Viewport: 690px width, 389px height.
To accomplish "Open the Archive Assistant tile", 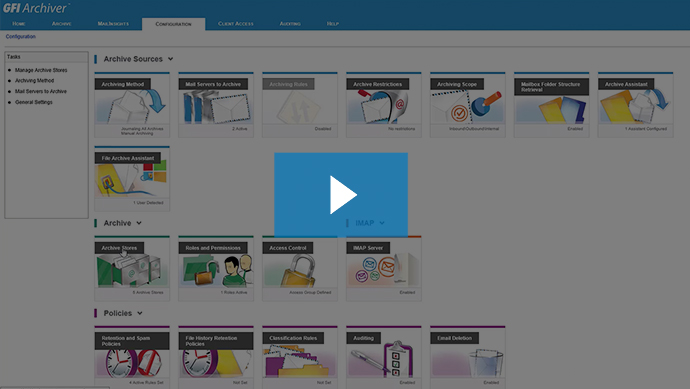I will coord(635,105).
